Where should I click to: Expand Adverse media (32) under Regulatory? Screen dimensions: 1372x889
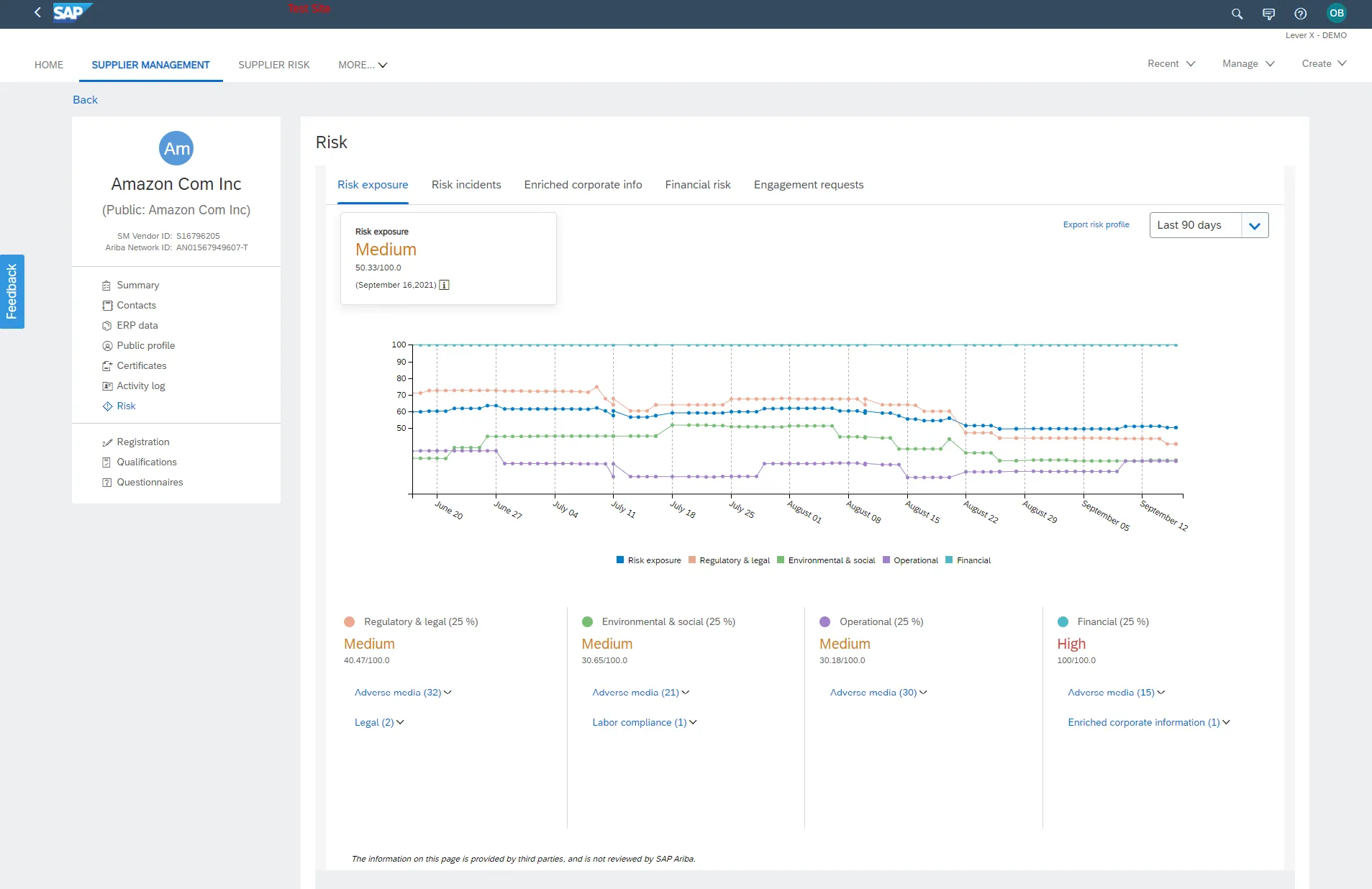click(403, 693)
